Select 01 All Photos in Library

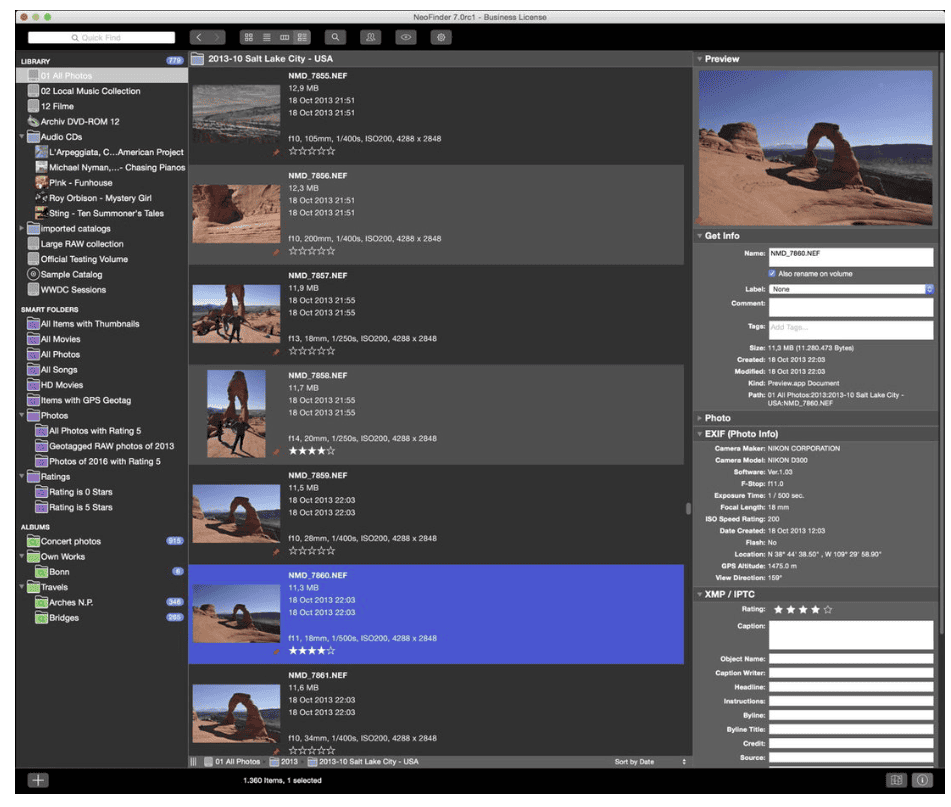coord(102,75)
